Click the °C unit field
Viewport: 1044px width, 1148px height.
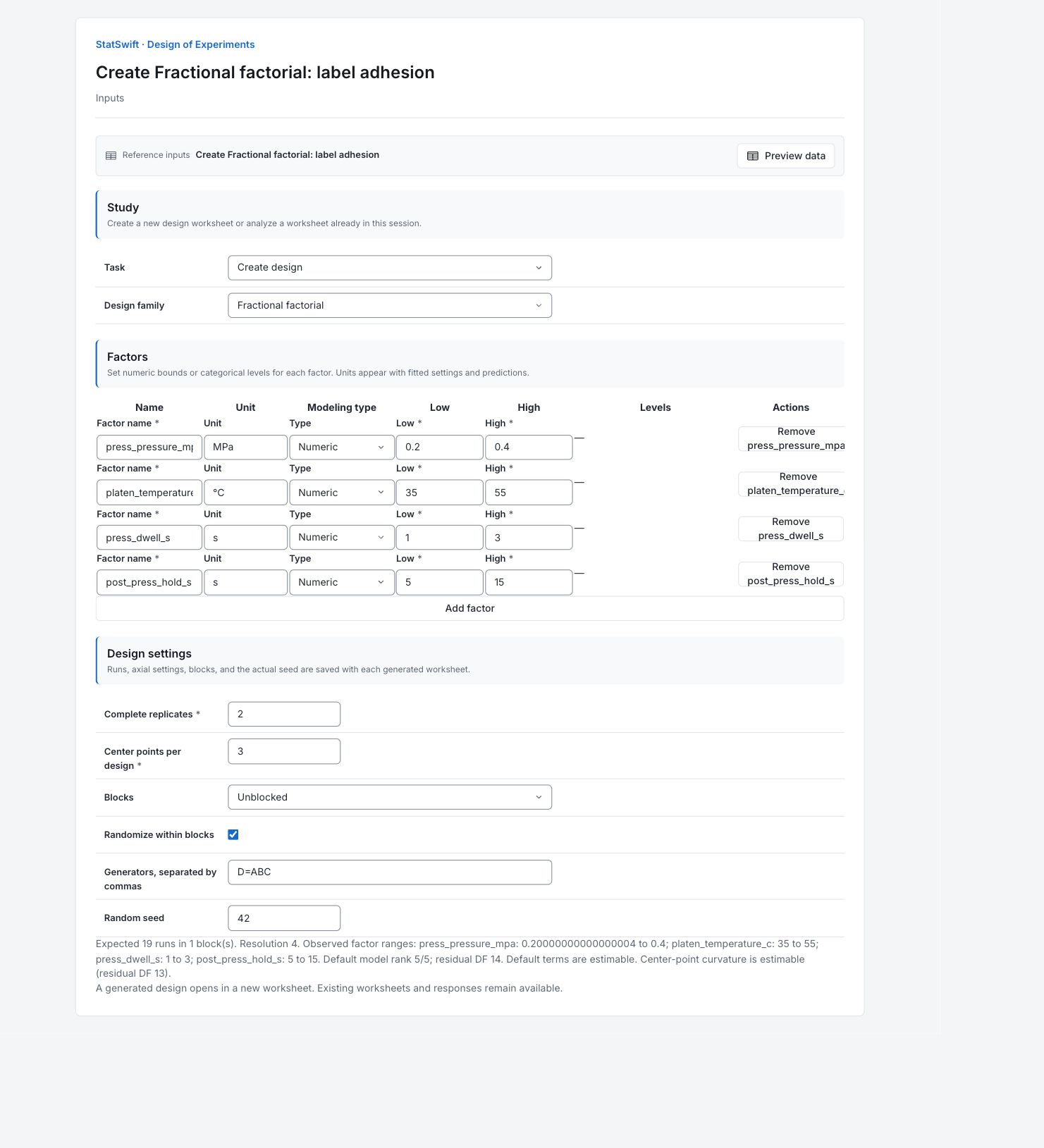pos(246,493)
